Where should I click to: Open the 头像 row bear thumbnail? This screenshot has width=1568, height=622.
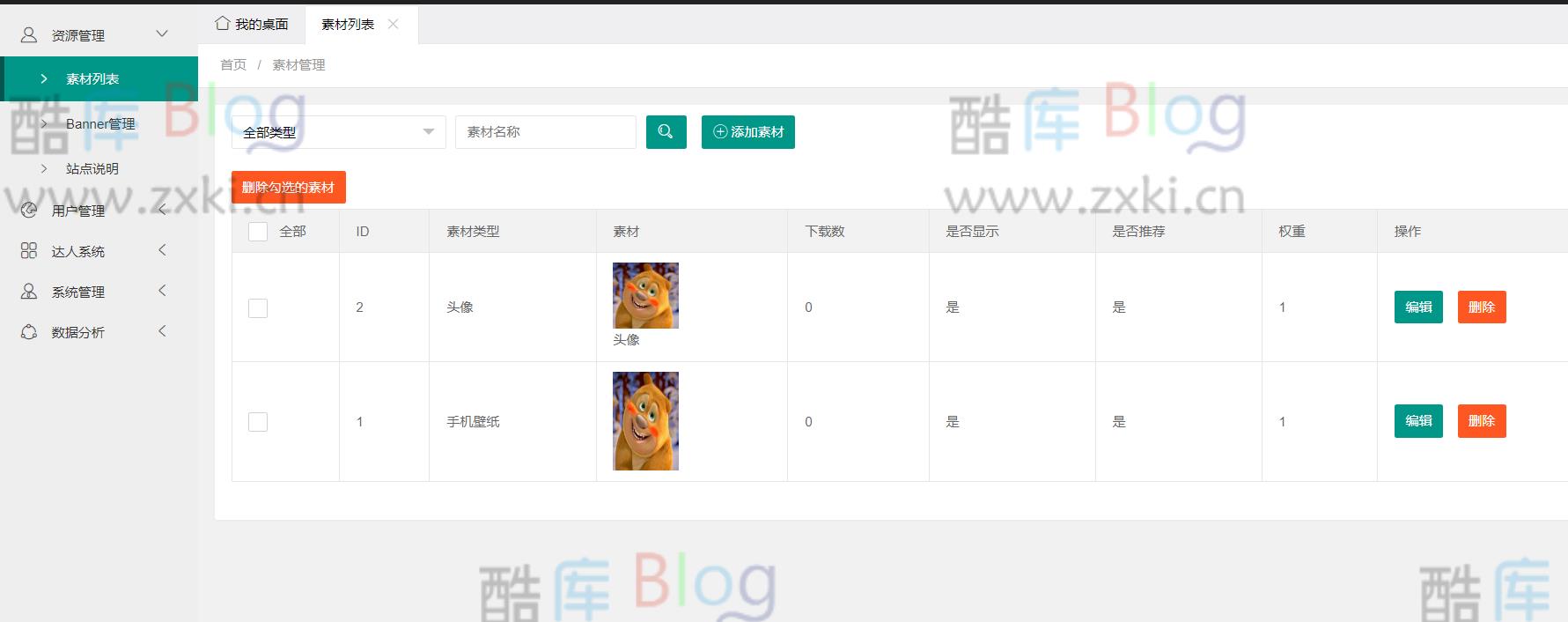point(645,295)
